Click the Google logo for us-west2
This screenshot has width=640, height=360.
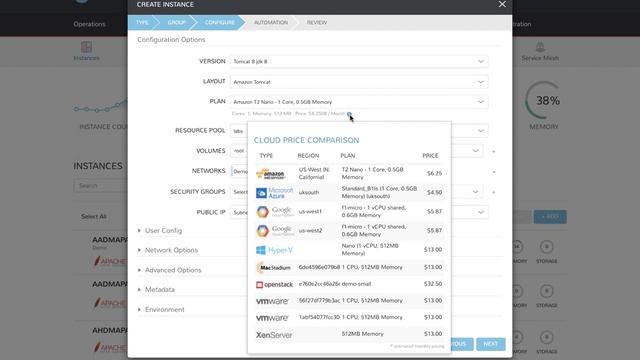click(275, 231)
